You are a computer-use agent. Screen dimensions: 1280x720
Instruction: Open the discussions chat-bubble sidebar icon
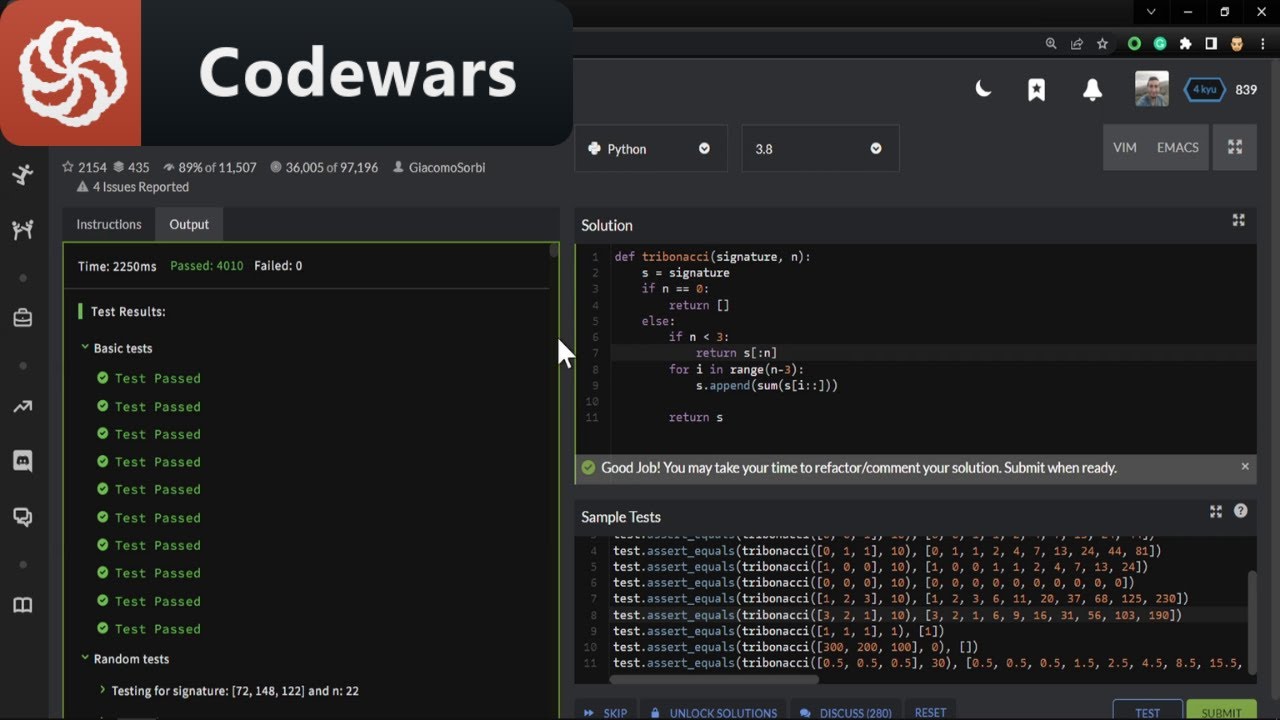coord(22,517)
